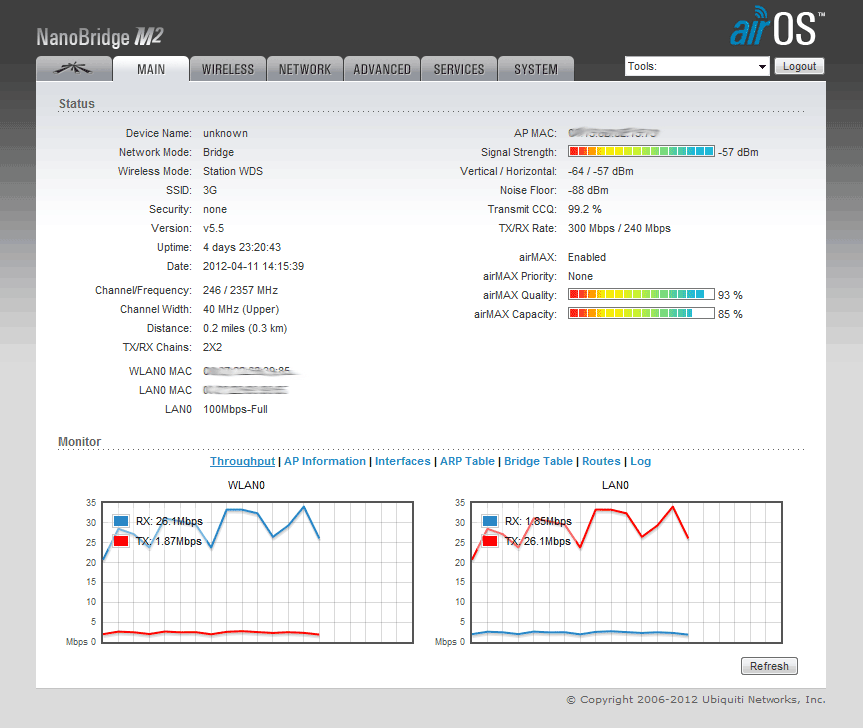Image resolution: width=863 pixels, height=728 pixels.
Task: Open the Throughput monitor link
Action: pos(242,461)
